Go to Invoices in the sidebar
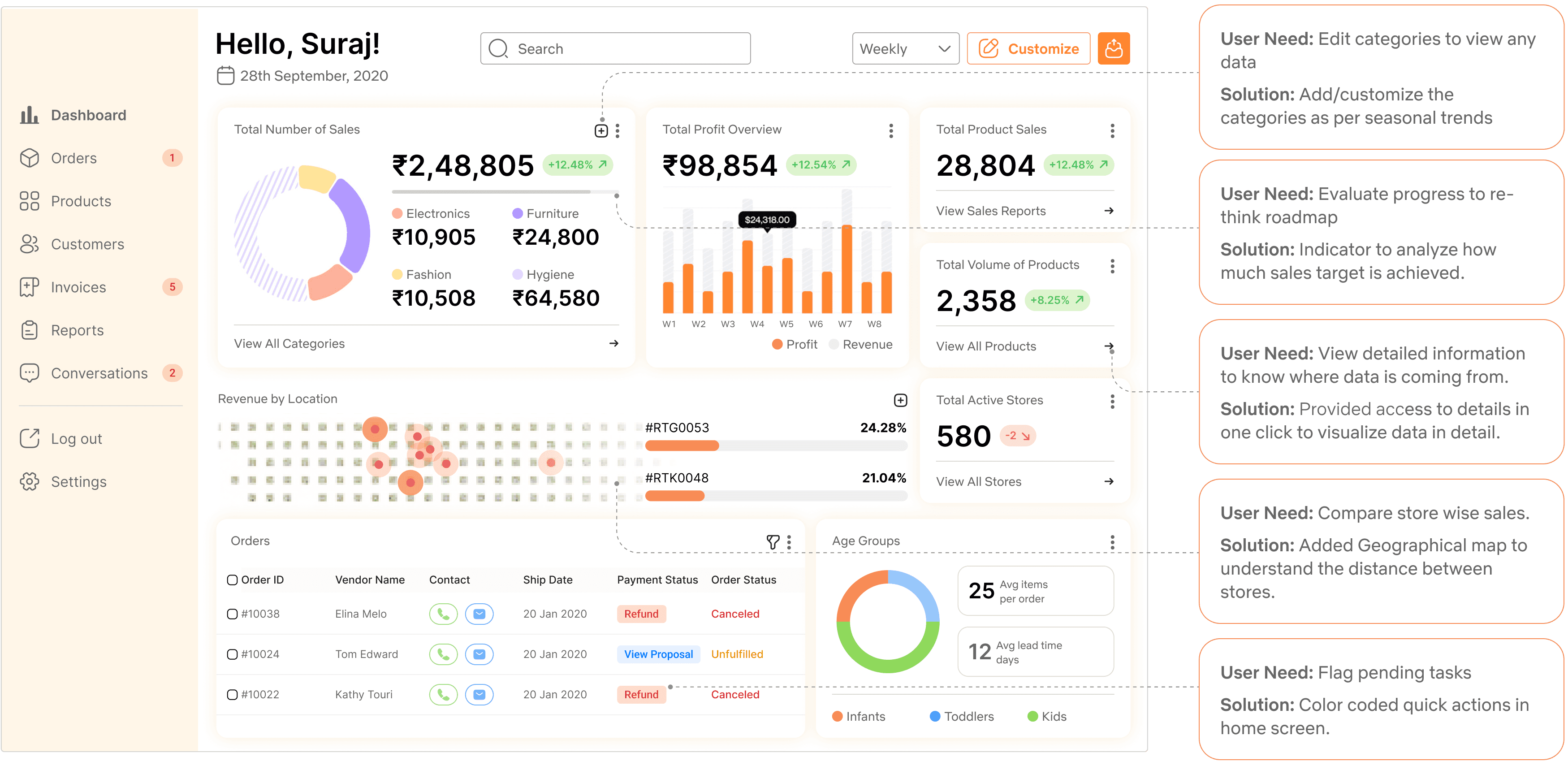Image resolution: width=1568 pixels, height=770 pixels. point(78,287)
